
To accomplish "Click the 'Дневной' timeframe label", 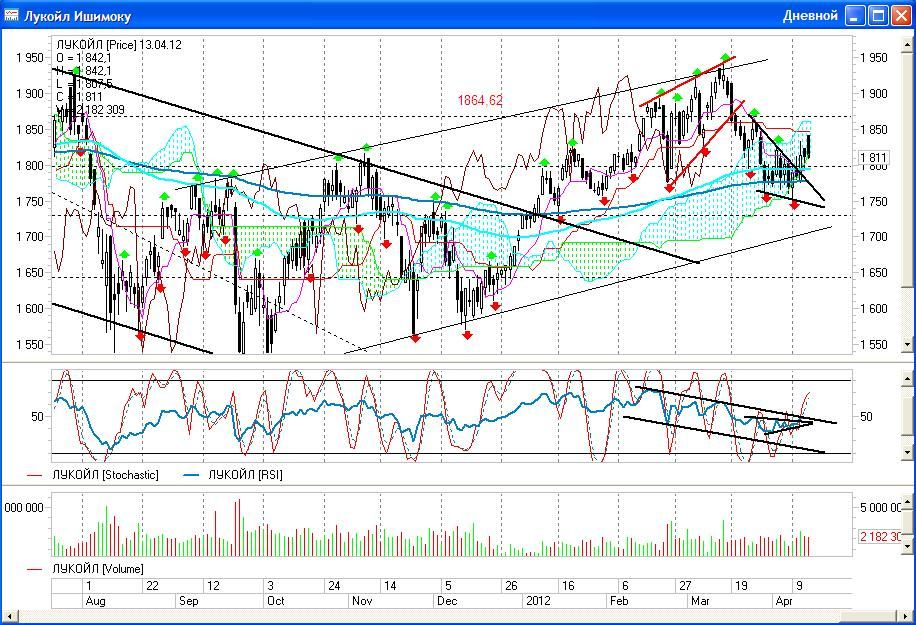I will 810,16.
